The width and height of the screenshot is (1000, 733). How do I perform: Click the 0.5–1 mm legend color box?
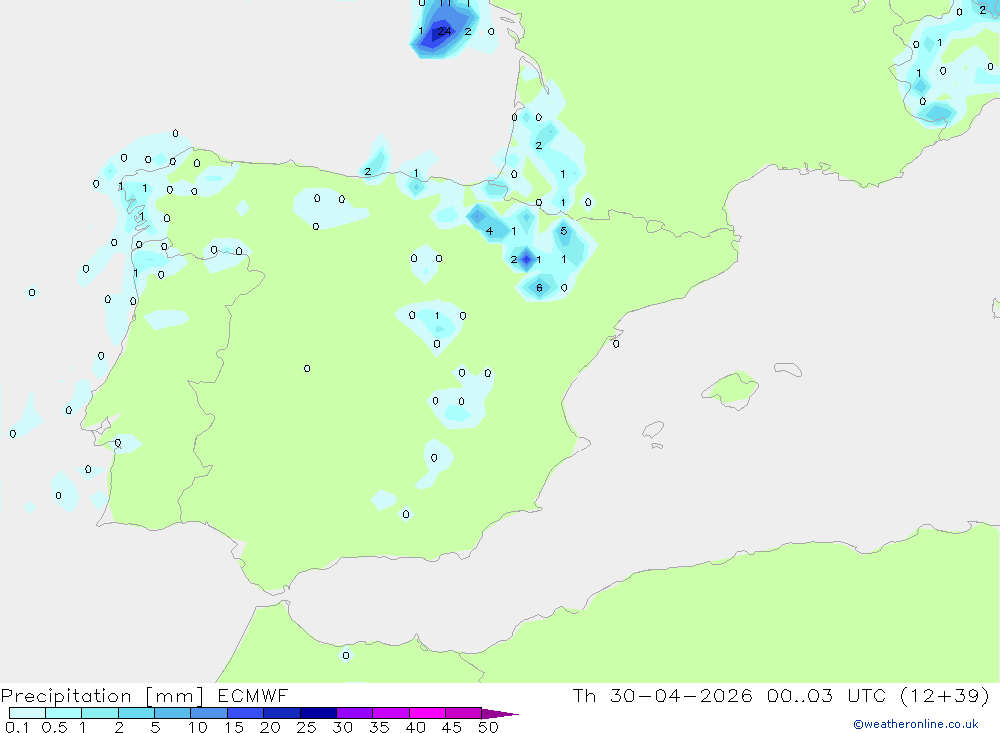63,713
